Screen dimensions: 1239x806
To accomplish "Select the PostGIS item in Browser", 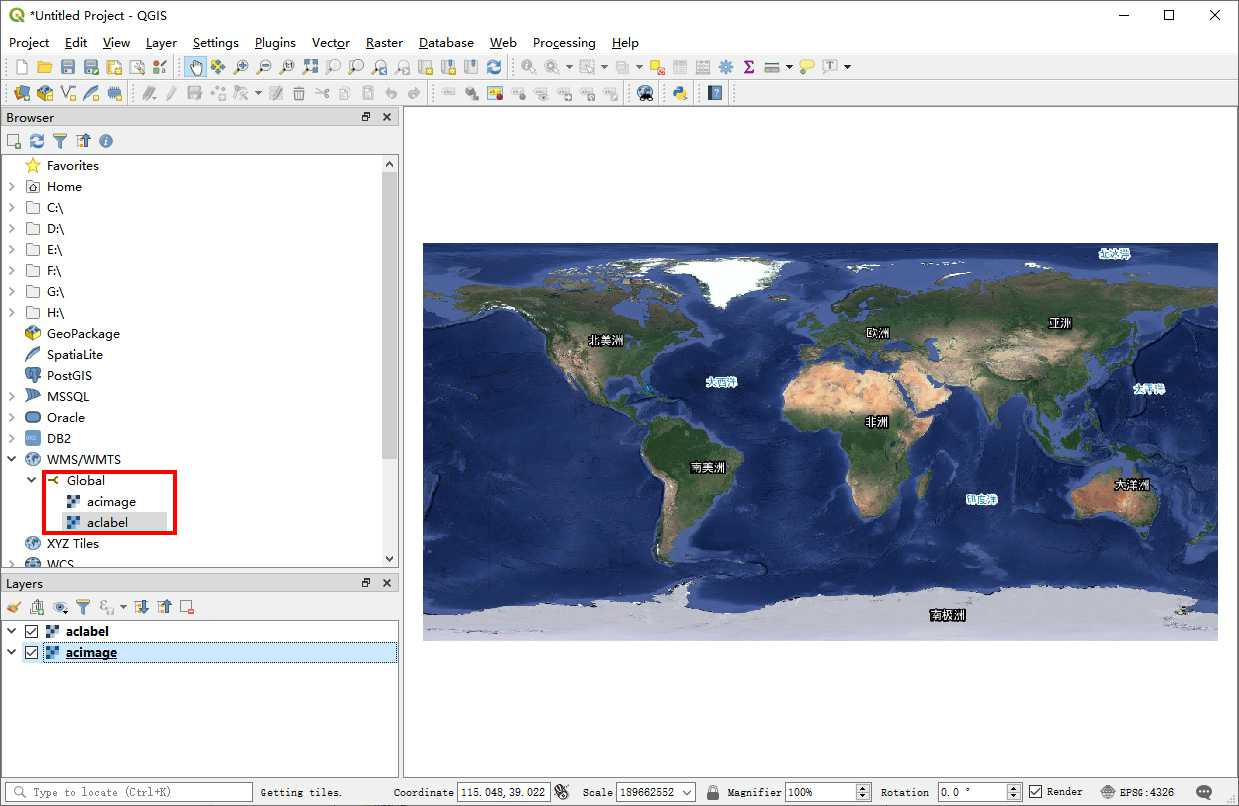I will [69, 375].
